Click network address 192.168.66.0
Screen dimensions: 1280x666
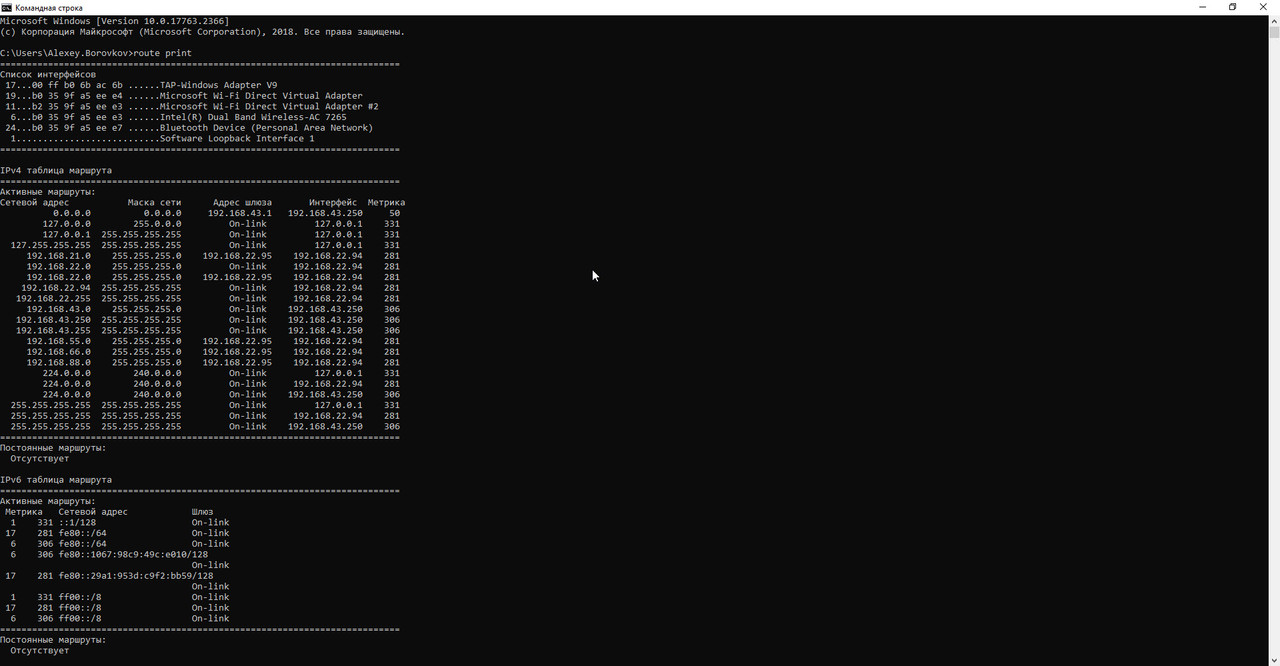click(x=59, y=351)
